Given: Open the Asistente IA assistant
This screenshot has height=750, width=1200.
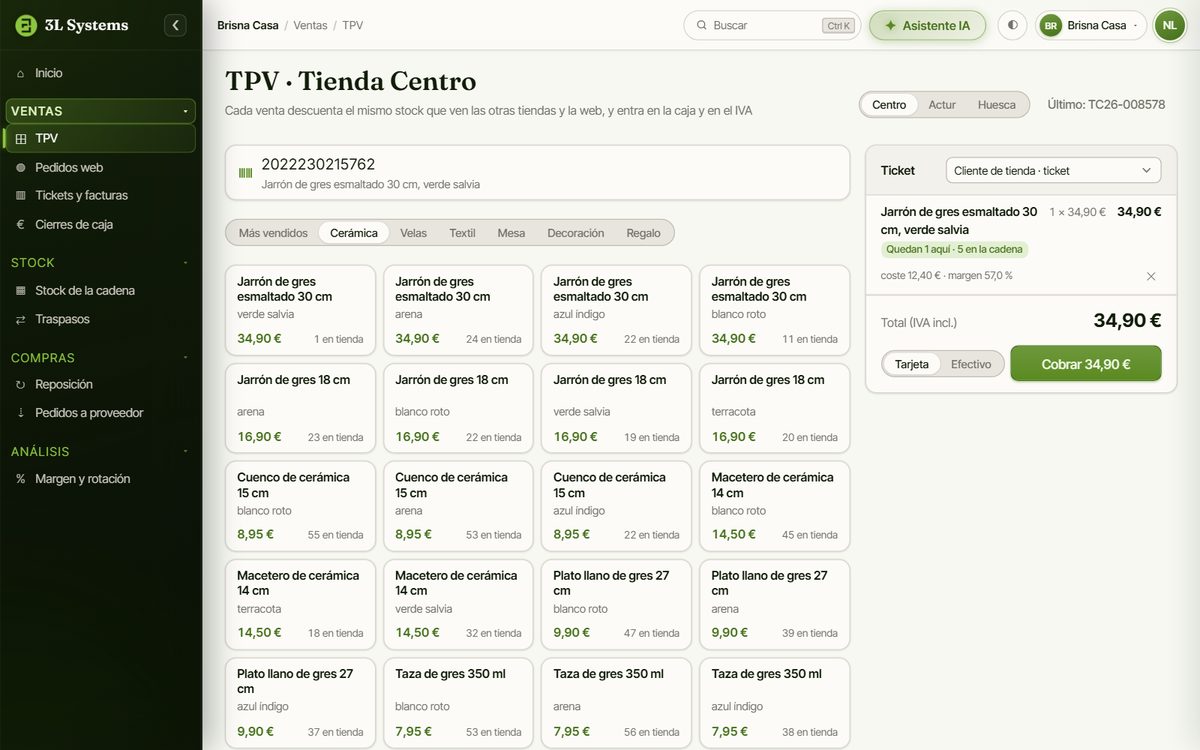Looking at the screenshot, I should (927, 26).
